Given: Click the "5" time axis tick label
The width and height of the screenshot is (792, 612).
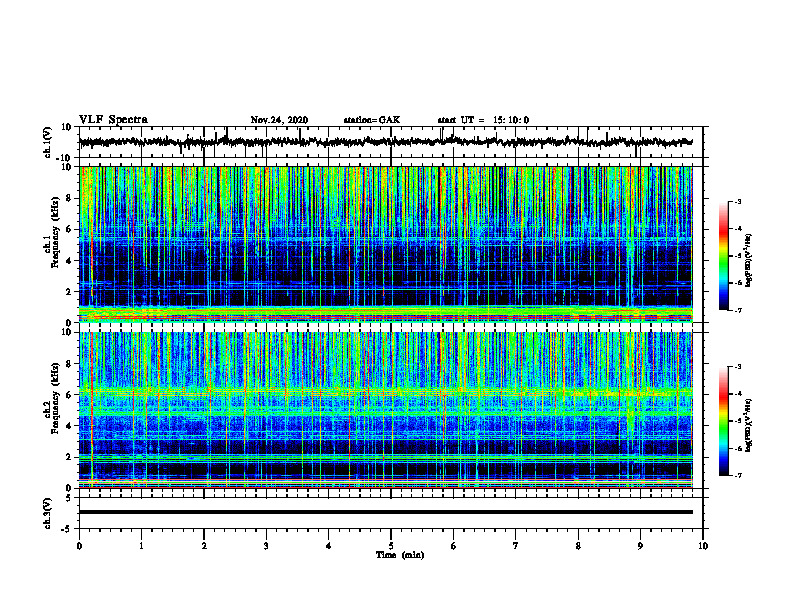Looking at the screenshot, I should coord(391,546).
